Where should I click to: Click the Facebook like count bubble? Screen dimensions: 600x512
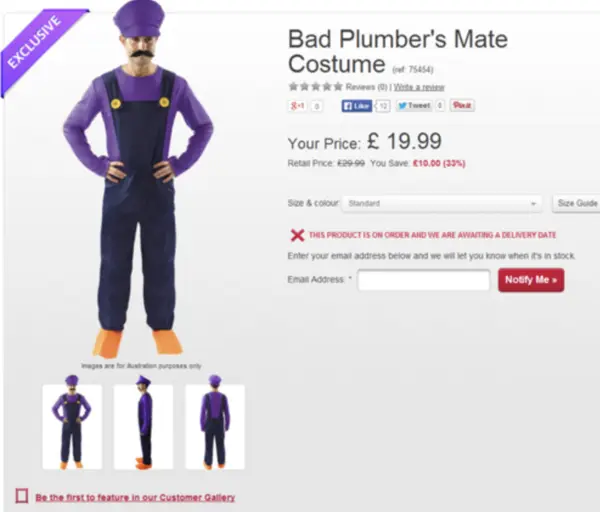(x=383, y=106)
